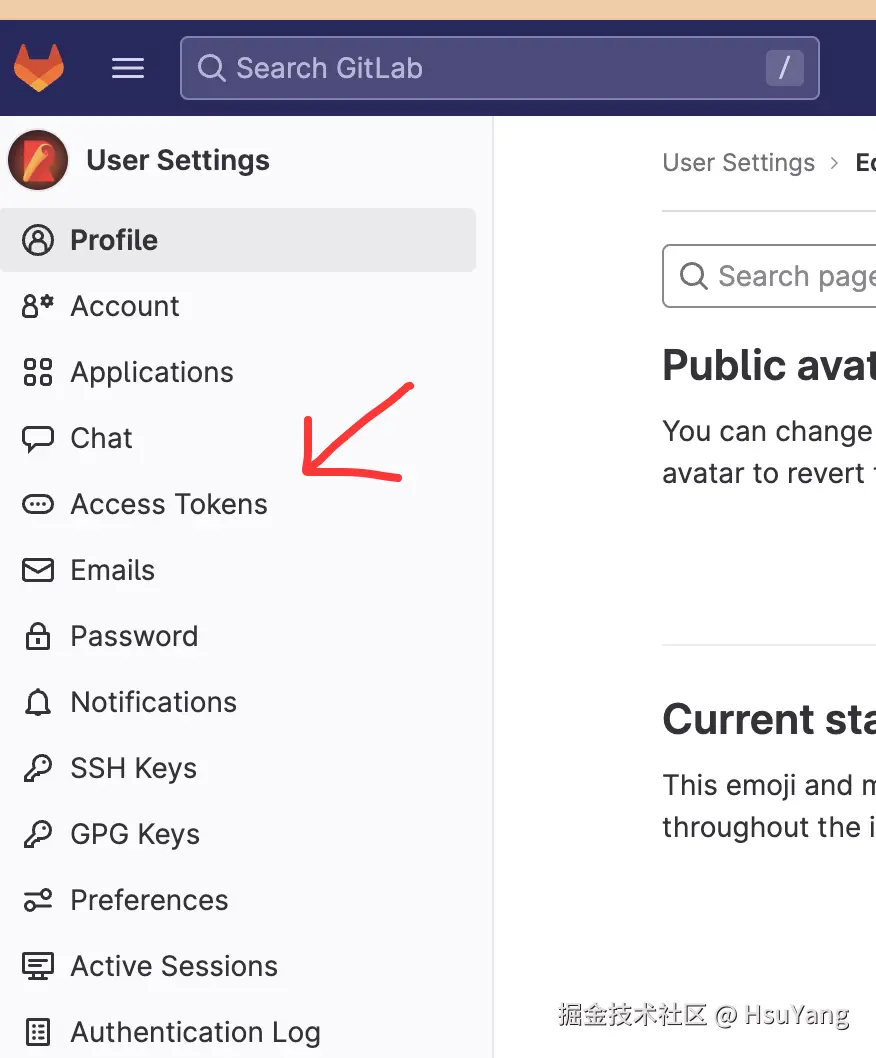
Task: Go to Authentication Log
Action: 195,1032
